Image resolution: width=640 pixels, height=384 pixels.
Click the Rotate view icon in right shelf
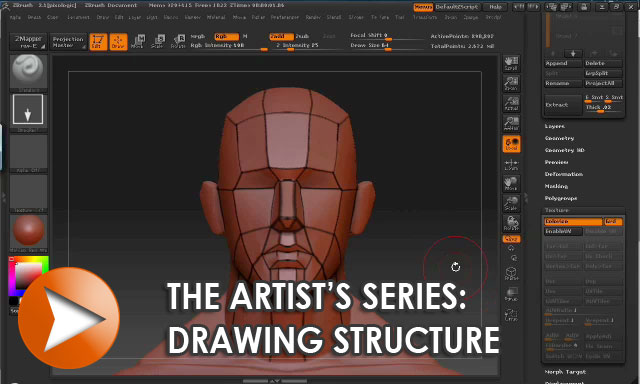511,223
